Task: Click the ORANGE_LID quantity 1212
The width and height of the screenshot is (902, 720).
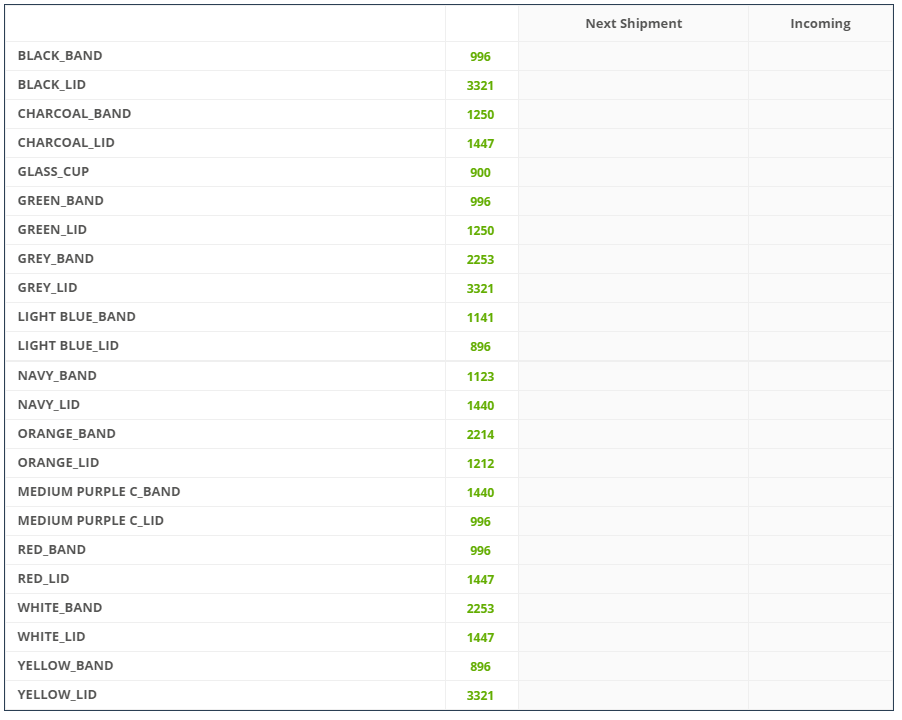Action: [x=480, y=464]
